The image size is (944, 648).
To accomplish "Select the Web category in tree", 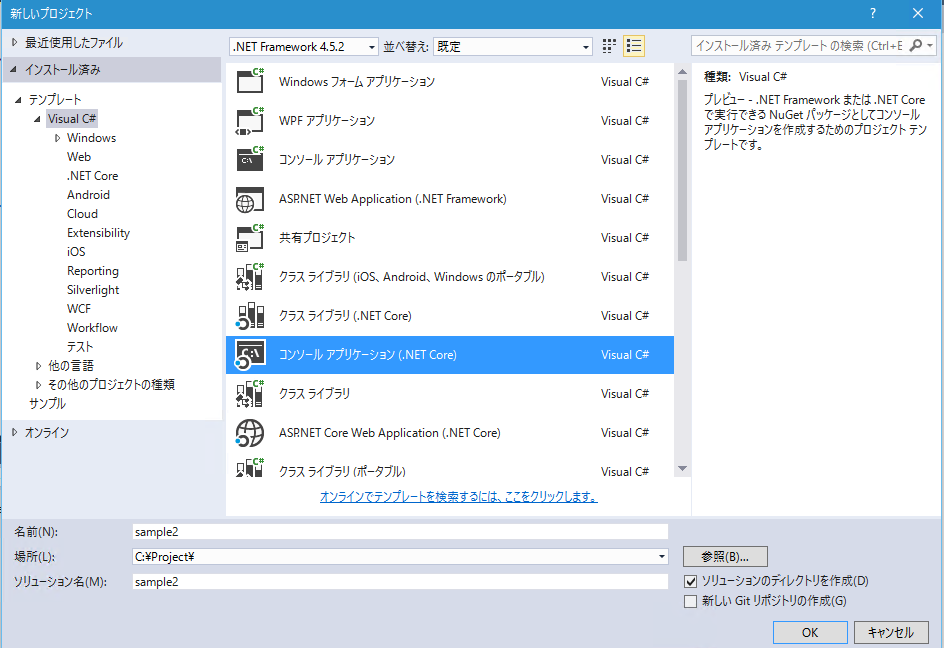I will click(x=79, y=157).
